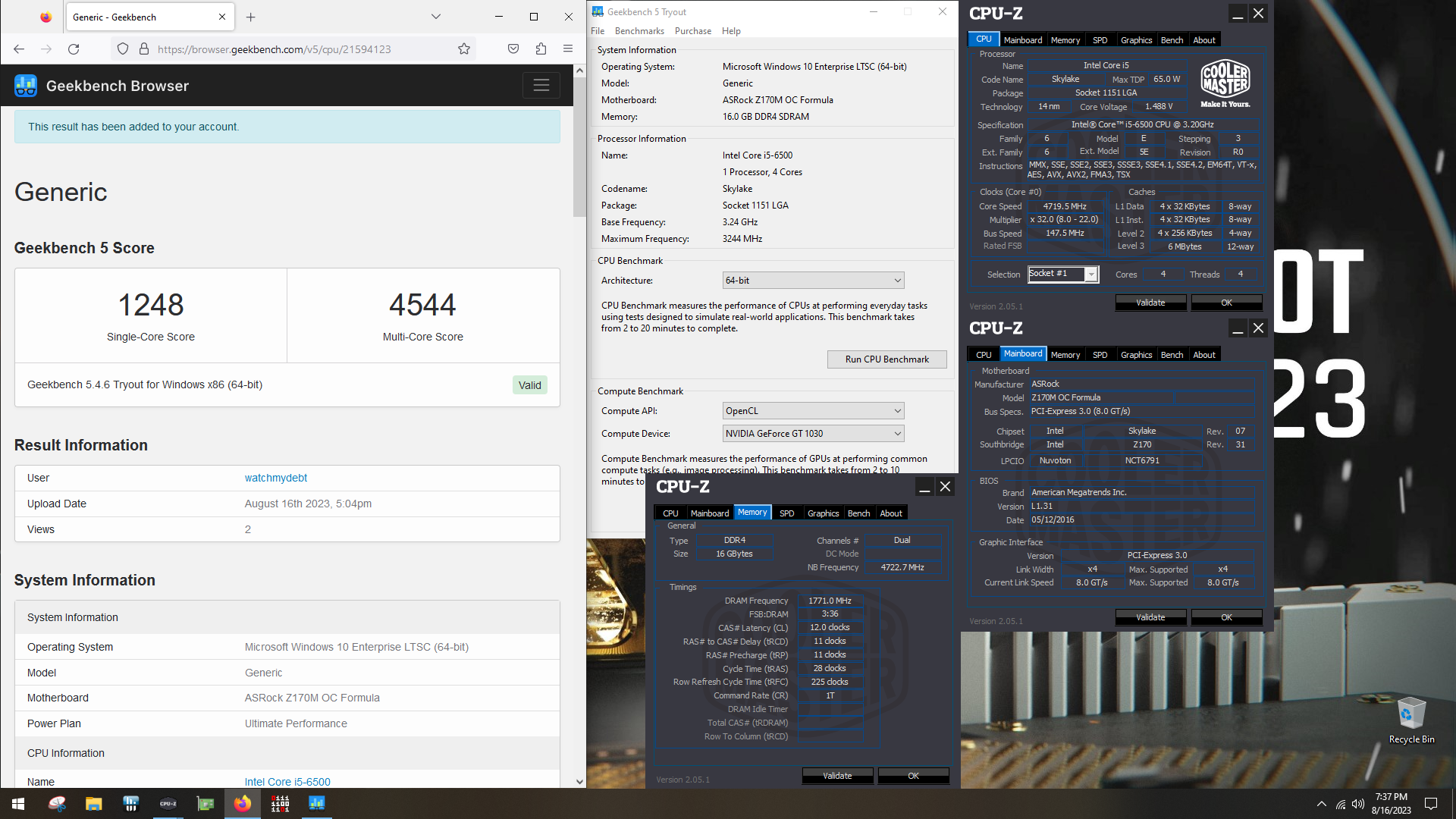Open HWiNFO from the taskbar

(130, 804)
